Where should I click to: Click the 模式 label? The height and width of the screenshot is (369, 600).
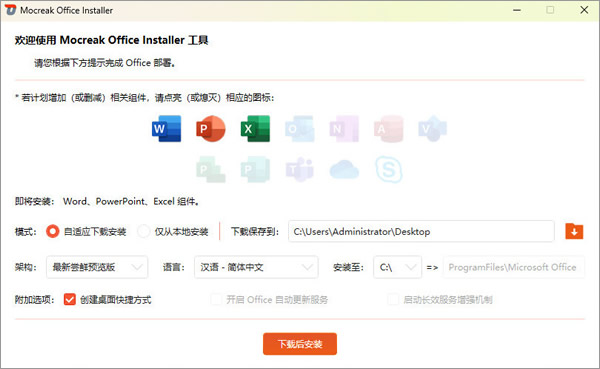click(x=26, y=232)
